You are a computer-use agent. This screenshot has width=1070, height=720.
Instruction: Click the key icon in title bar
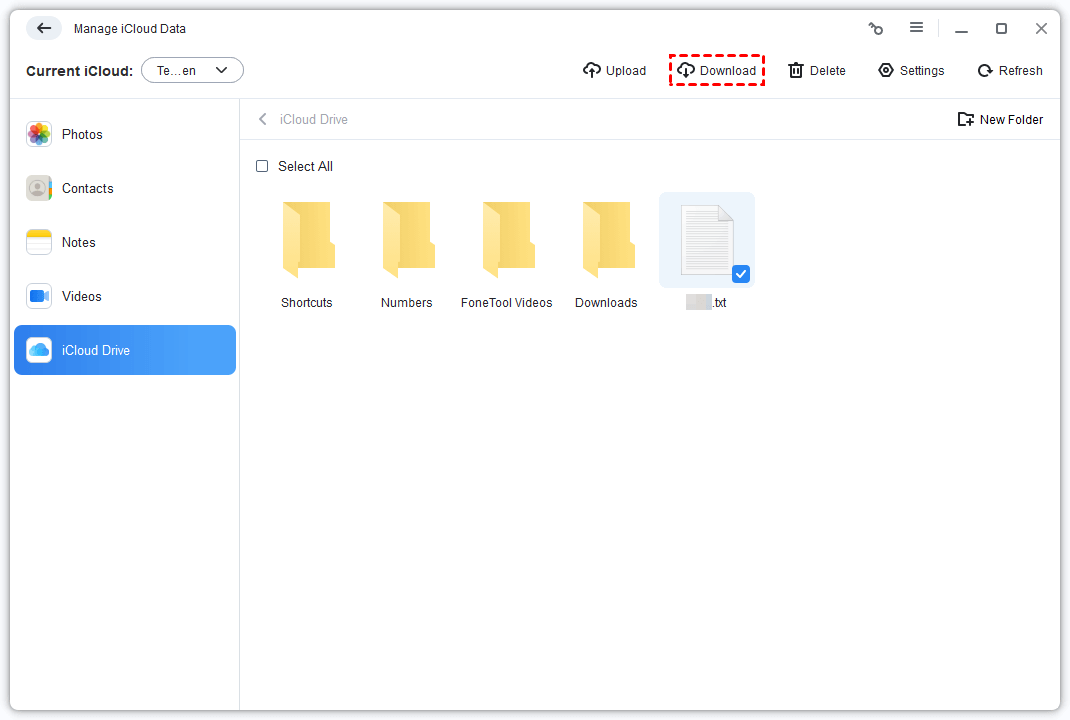(x=876, y=28)
